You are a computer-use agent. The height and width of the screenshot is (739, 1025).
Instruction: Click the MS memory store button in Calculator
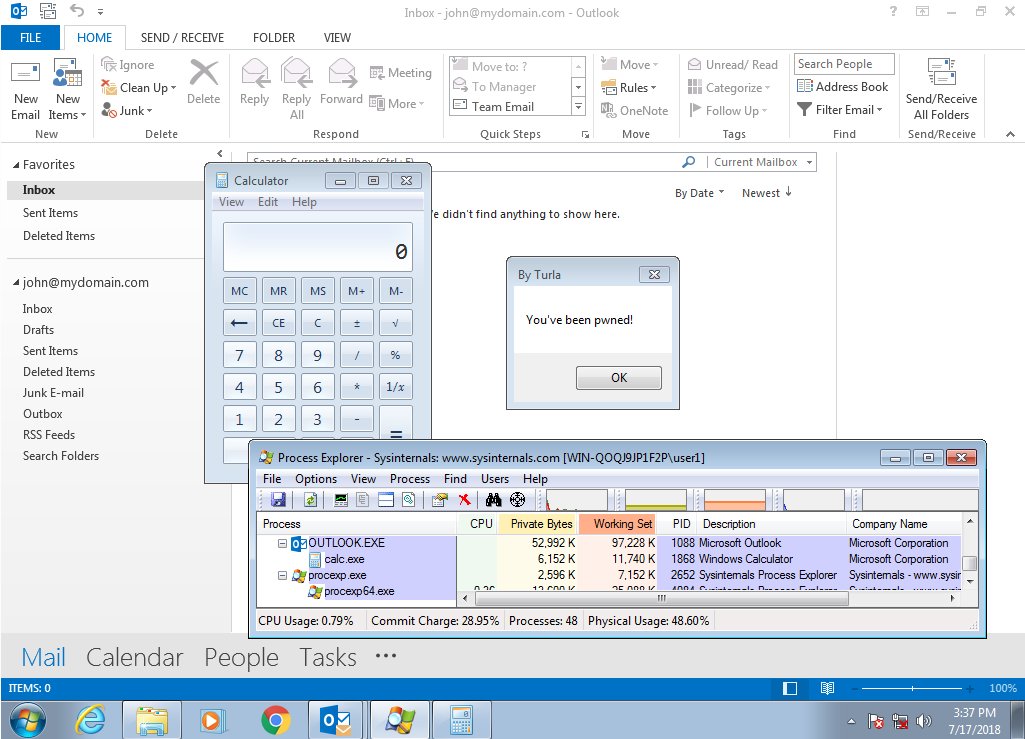point(318,291)
